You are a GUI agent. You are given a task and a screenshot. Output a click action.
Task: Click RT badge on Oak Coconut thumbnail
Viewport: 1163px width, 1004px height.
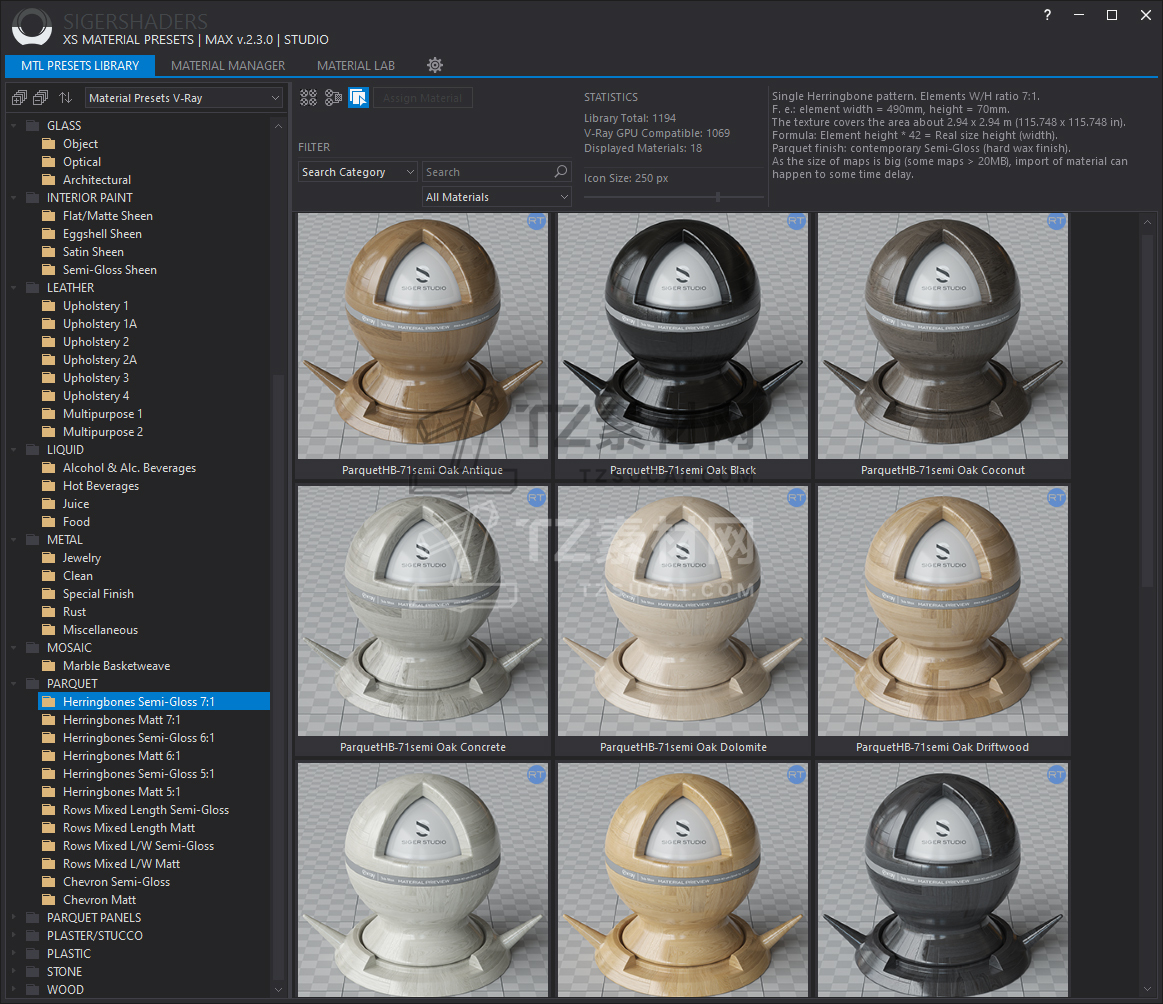(x=1056, y=221)
